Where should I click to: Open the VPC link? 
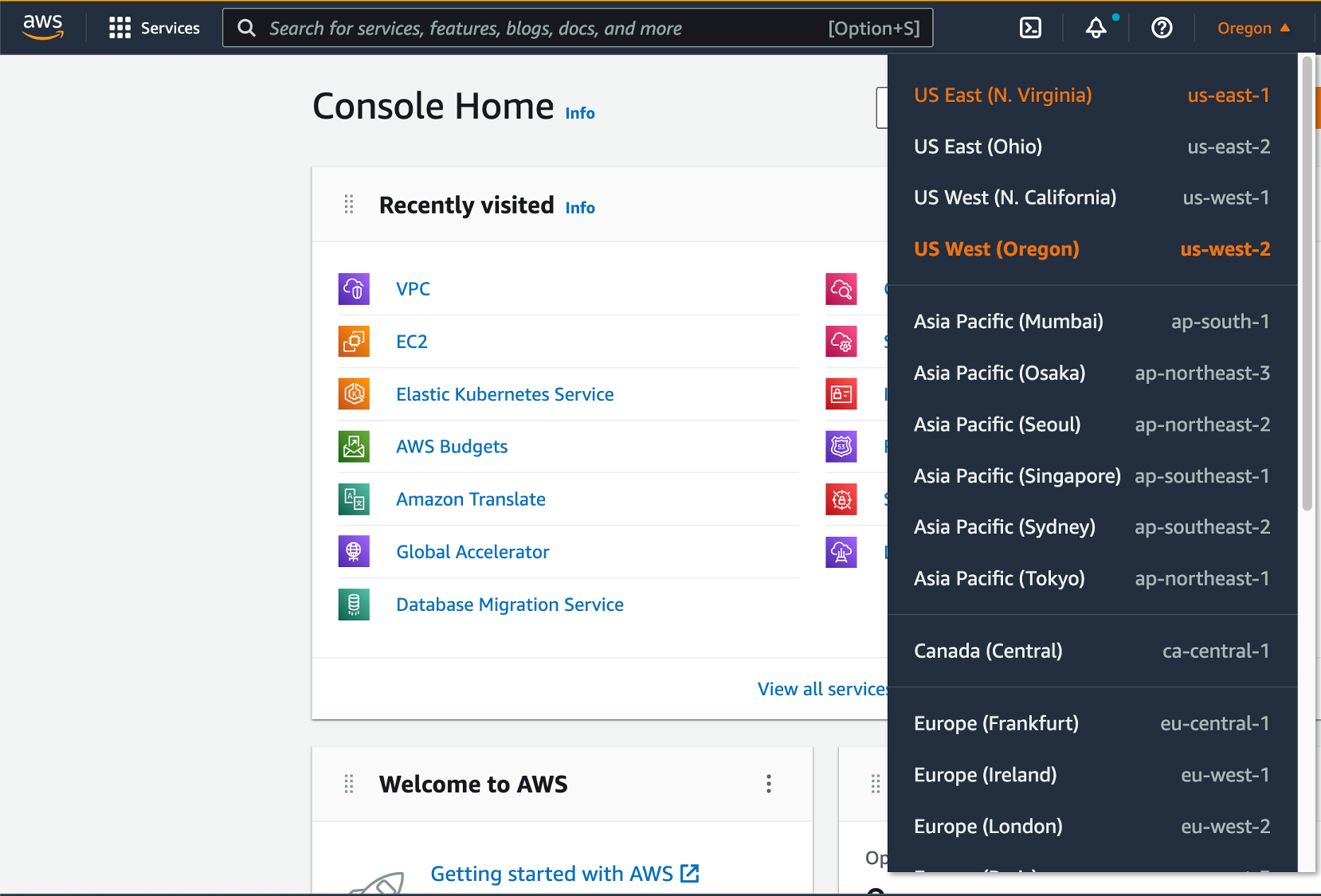click(x=413, y=289)
